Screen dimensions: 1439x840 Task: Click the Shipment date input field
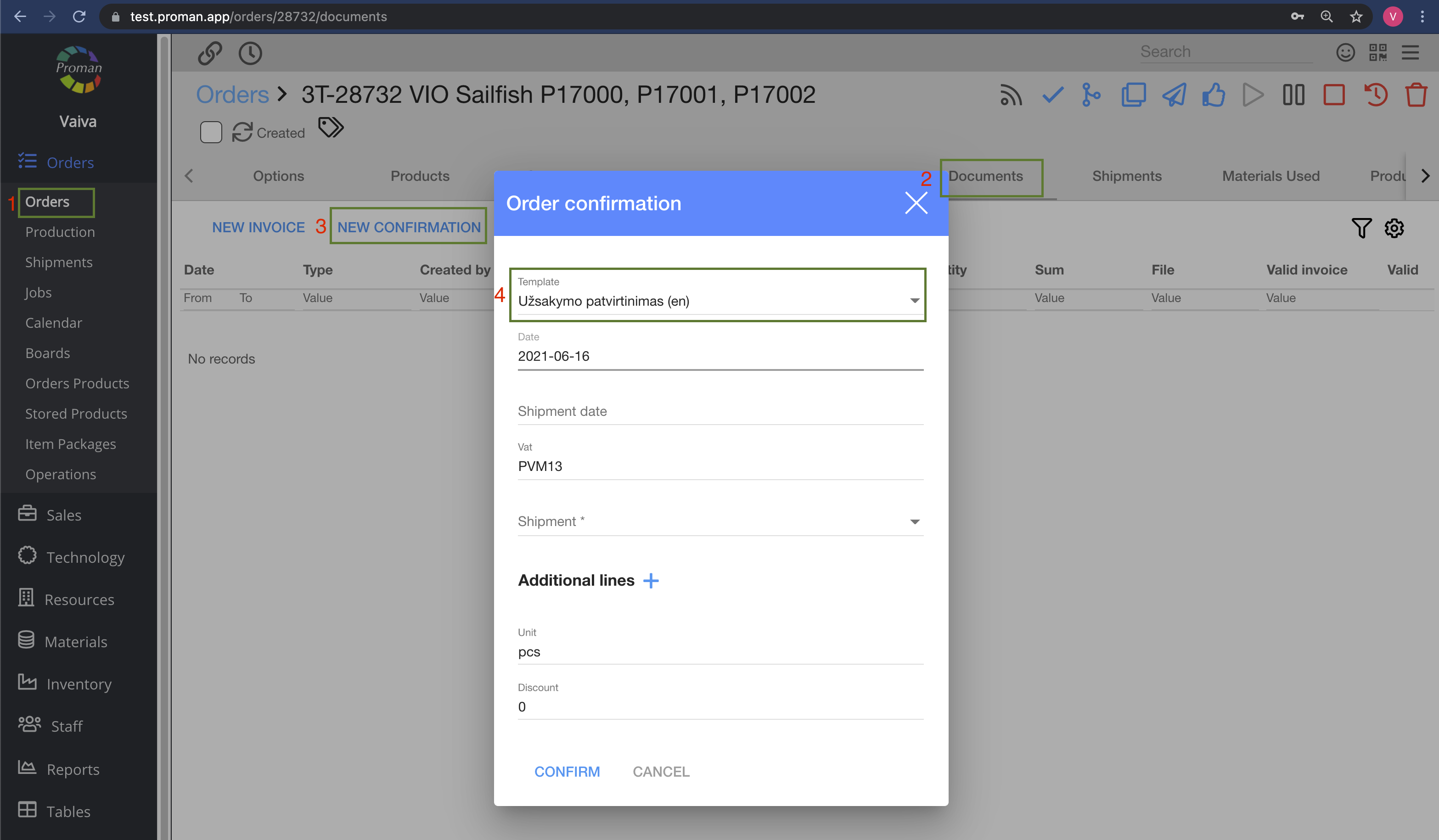[x=719, y=411]
